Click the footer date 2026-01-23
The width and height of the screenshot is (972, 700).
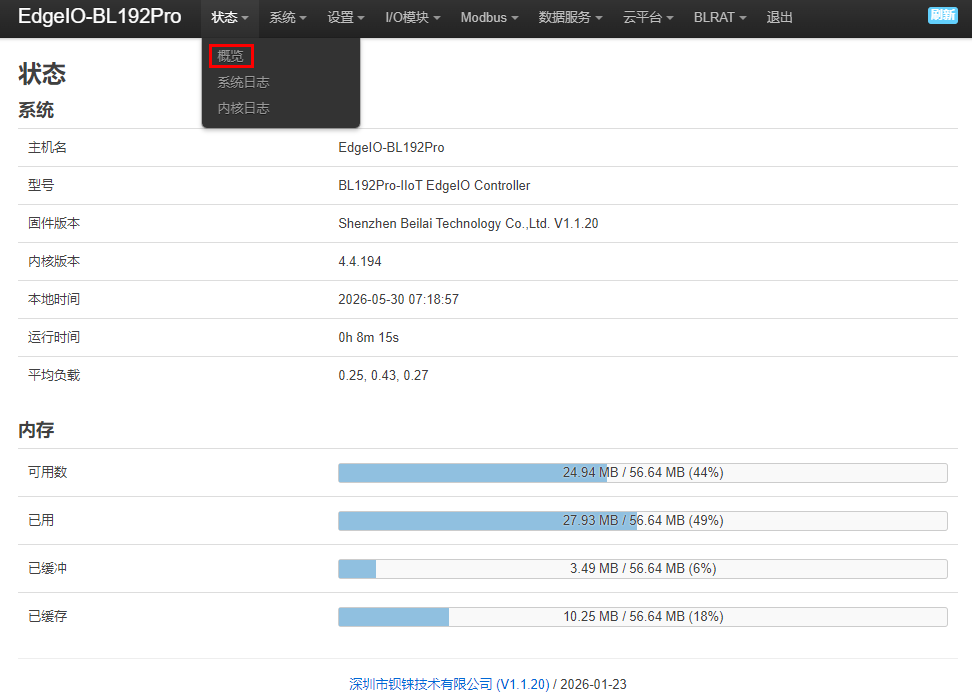[x=593, y=684]
